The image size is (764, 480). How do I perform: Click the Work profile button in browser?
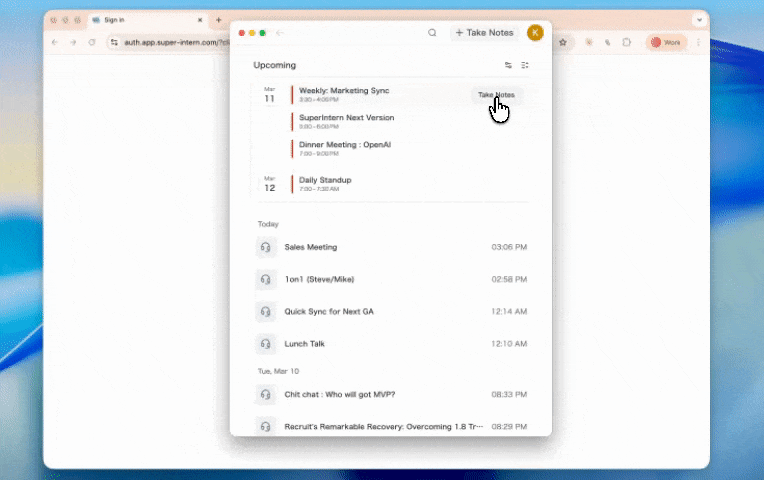coord(666,42)
